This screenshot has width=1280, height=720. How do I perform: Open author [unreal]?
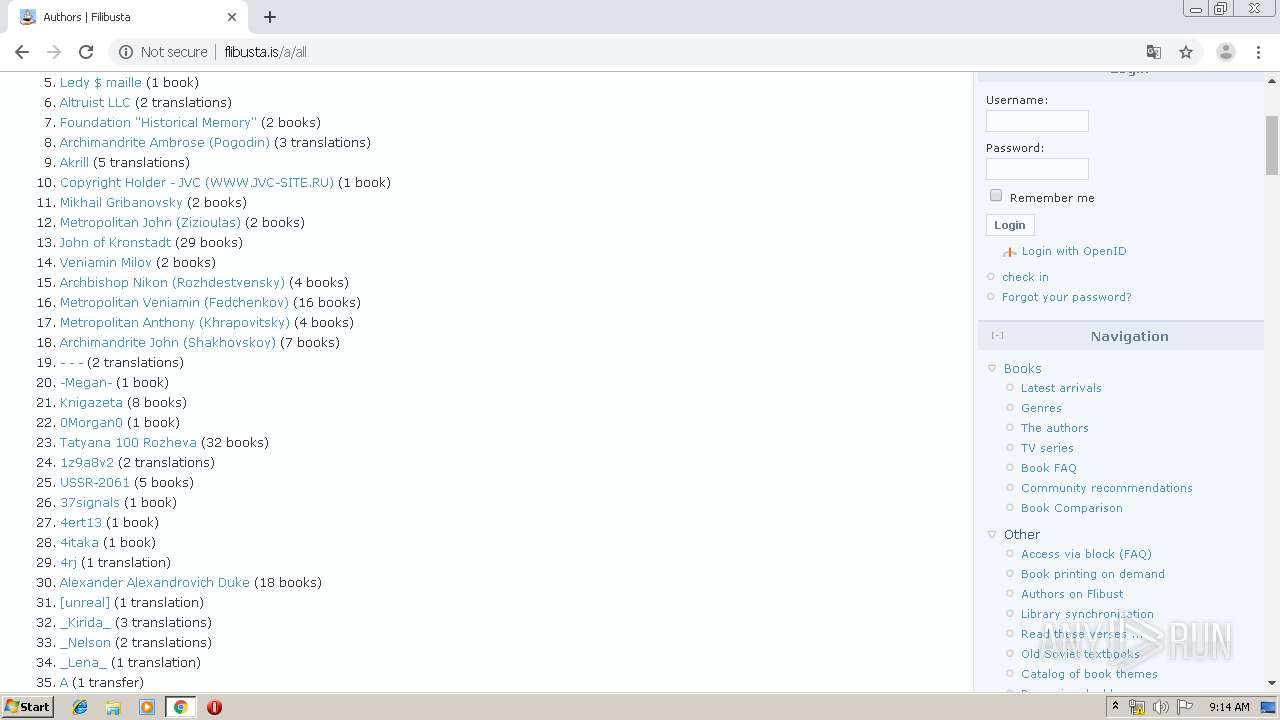click(x=85, y=602)
